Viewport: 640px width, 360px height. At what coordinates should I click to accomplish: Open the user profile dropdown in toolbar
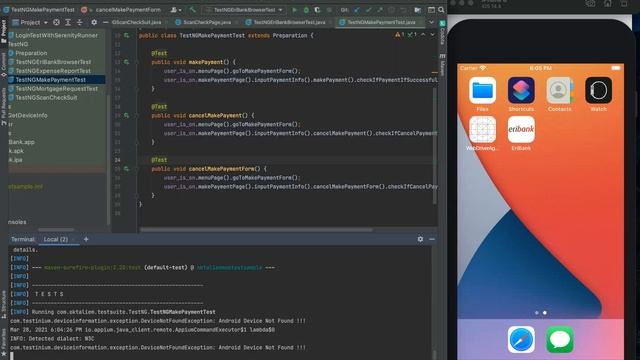click(x=176, y=9)
